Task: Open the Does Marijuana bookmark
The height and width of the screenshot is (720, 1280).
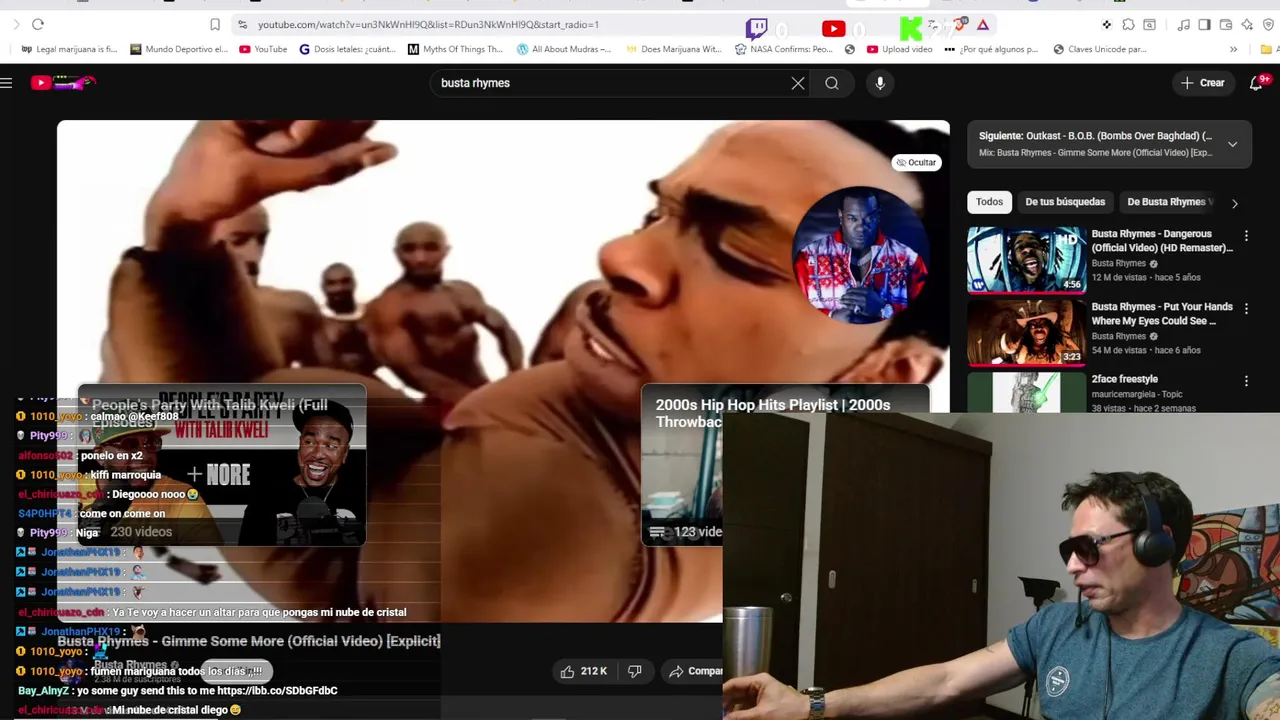Action: pyautogui.click(x=673, y=49)
